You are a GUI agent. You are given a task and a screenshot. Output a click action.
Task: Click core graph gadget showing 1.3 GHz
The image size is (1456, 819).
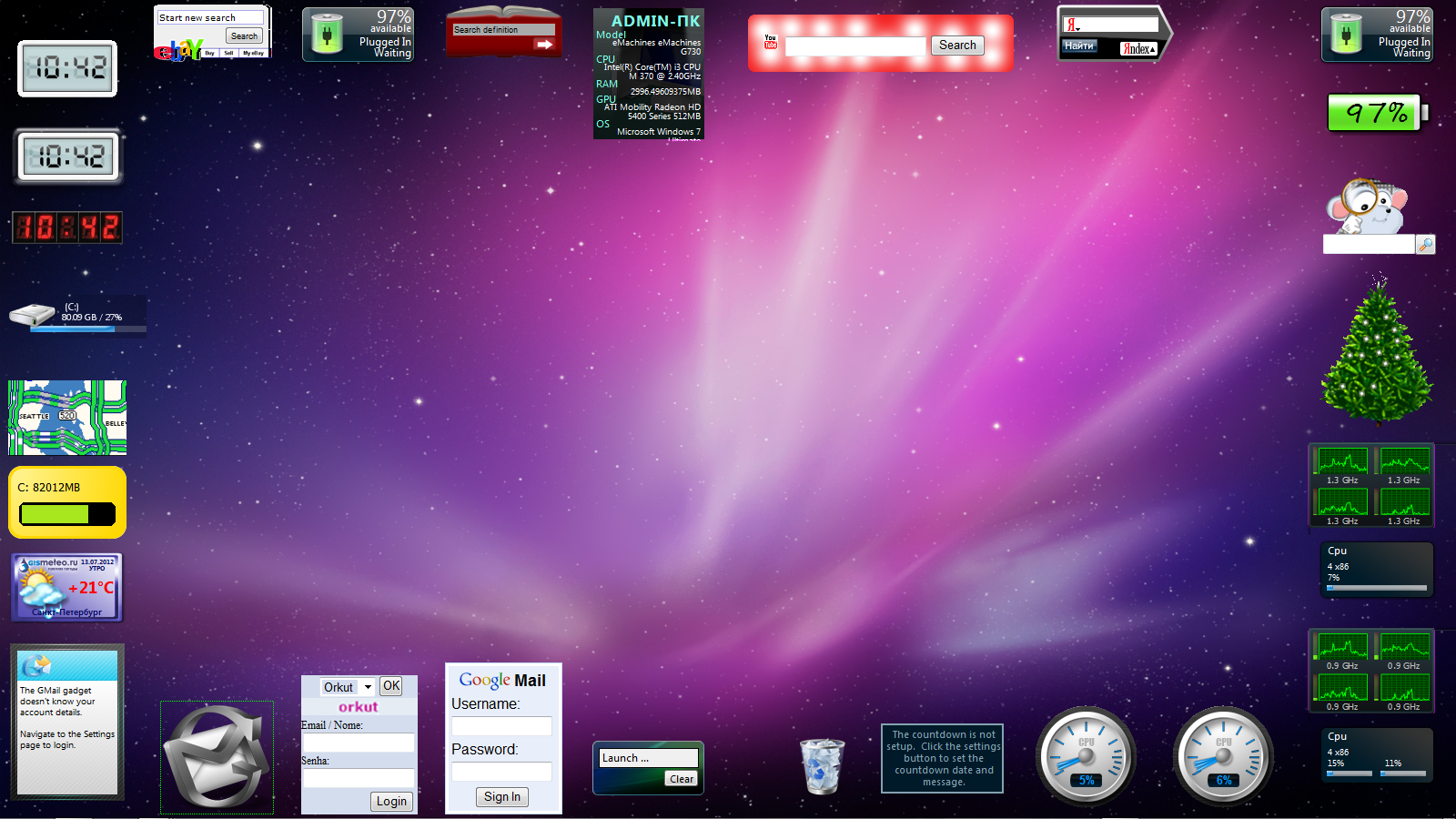(1371, 485)
